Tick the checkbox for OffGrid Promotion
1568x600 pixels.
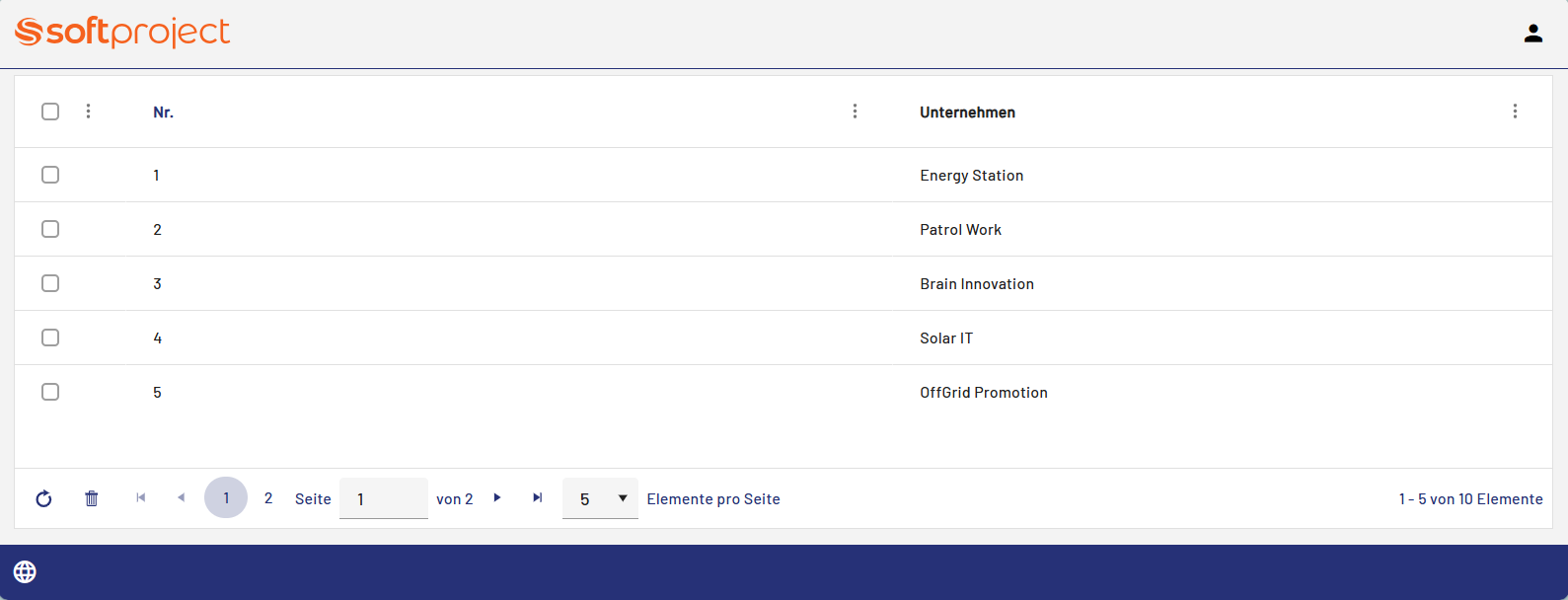50,392
